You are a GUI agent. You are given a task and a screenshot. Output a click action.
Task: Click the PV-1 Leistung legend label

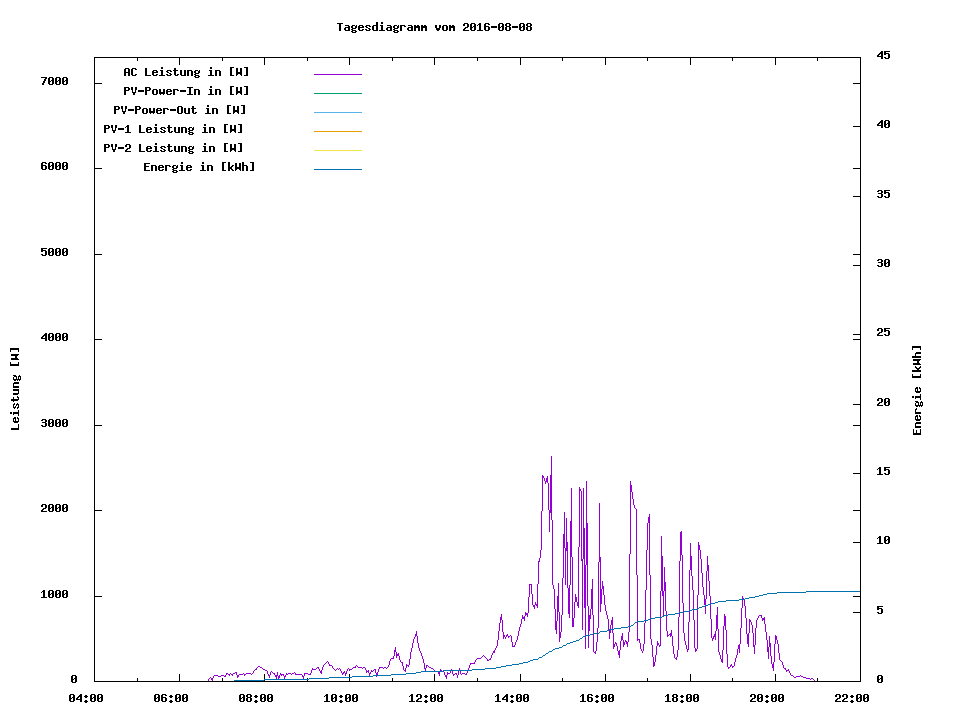point(173,129)
